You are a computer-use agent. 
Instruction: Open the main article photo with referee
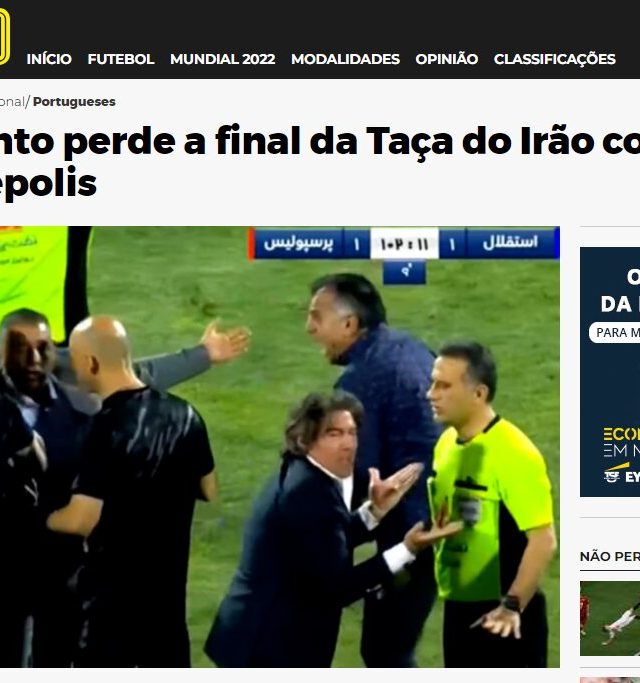tap(280, 446)
